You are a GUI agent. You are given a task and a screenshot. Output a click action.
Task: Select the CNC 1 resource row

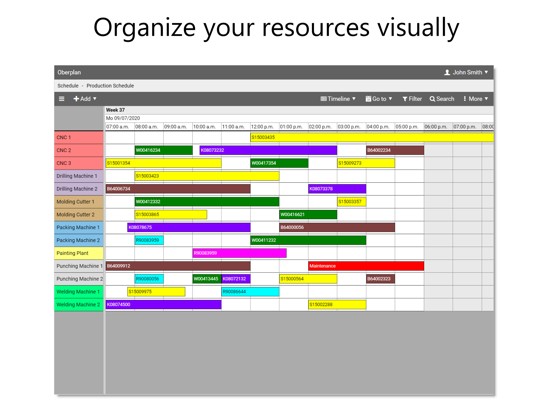pos(79,137)
